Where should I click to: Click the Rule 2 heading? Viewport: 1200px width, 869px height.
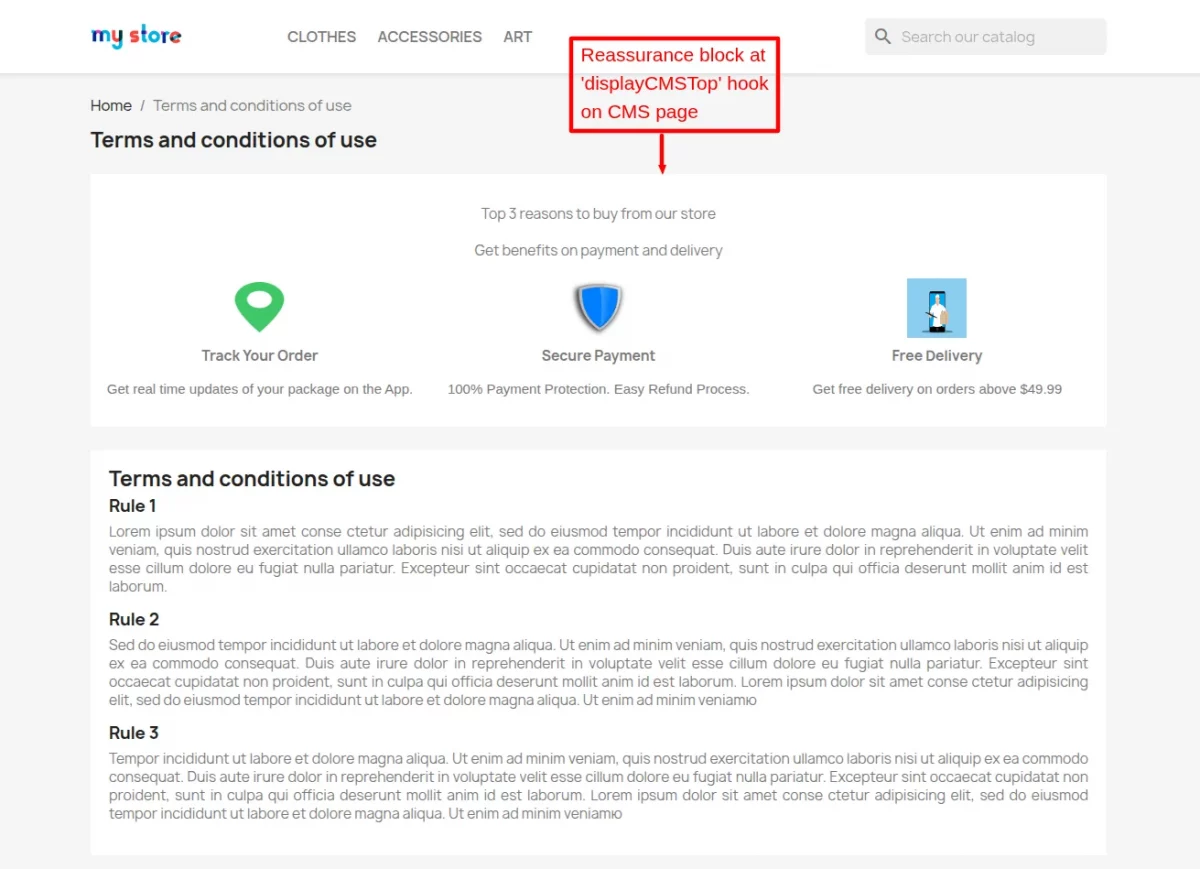pyautogui.click(x=134, y=620)
